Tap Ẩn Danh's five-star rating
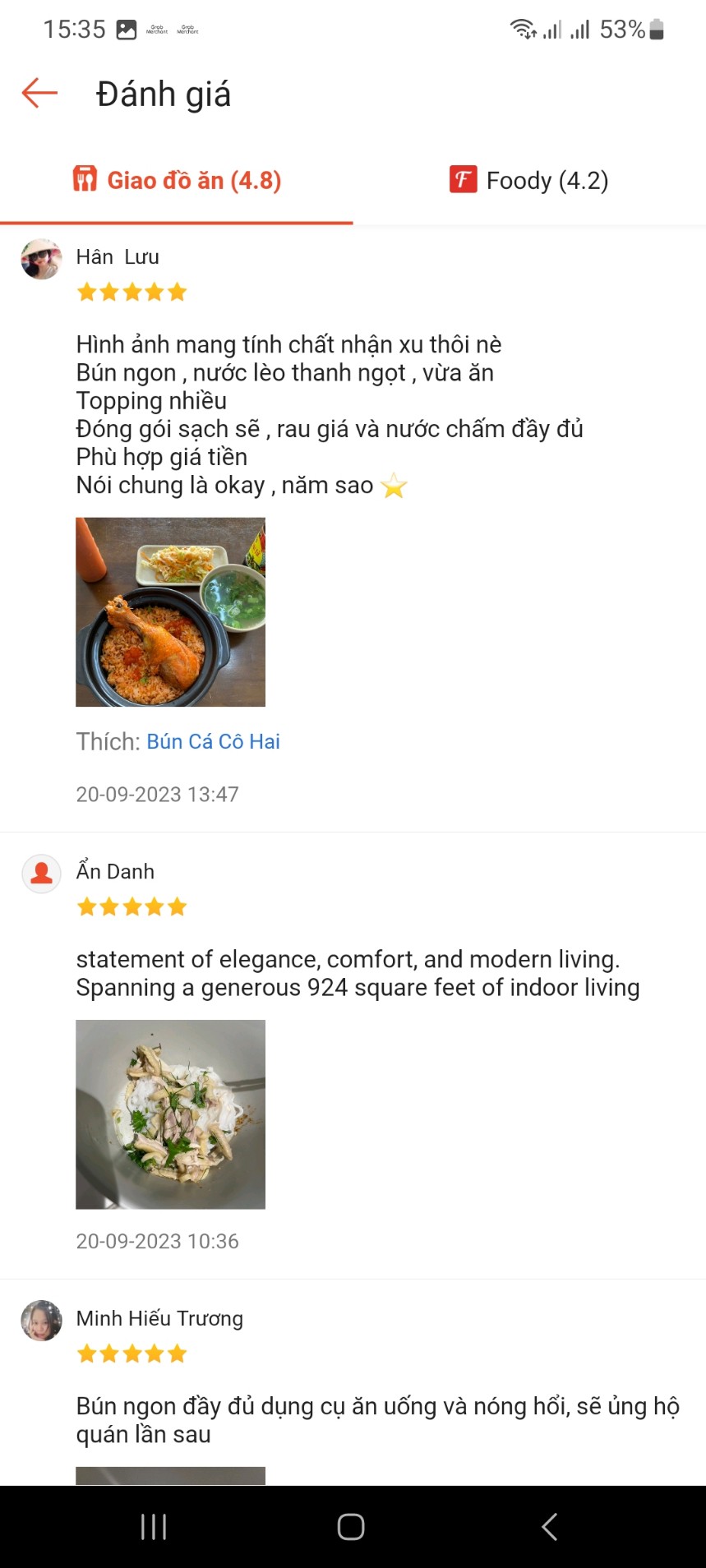This screenshot has width=706, height=1568. click(132, 907)
